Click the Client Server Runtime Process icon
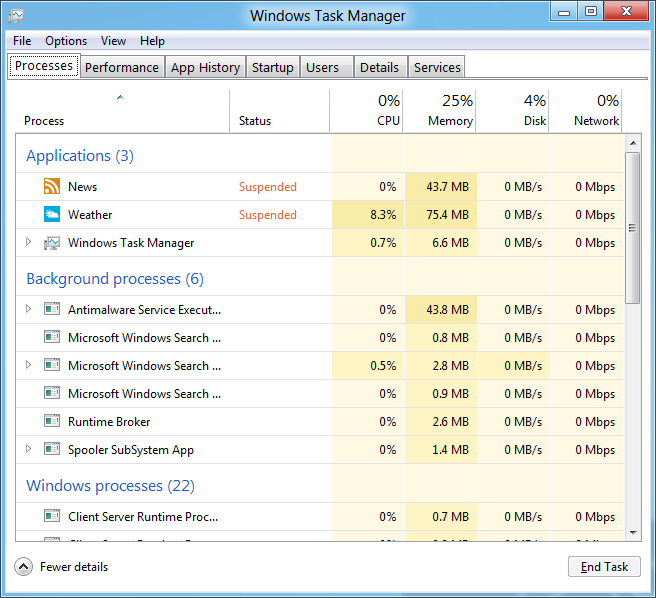The height and width of the screenshot is (598, 656). (52, 516)
